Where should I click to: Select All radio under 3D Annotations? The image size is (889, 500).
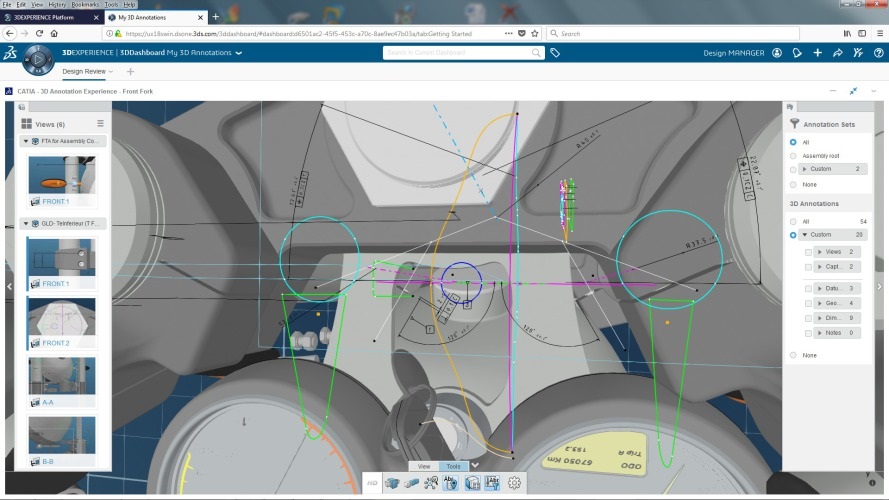coord(794,221)
